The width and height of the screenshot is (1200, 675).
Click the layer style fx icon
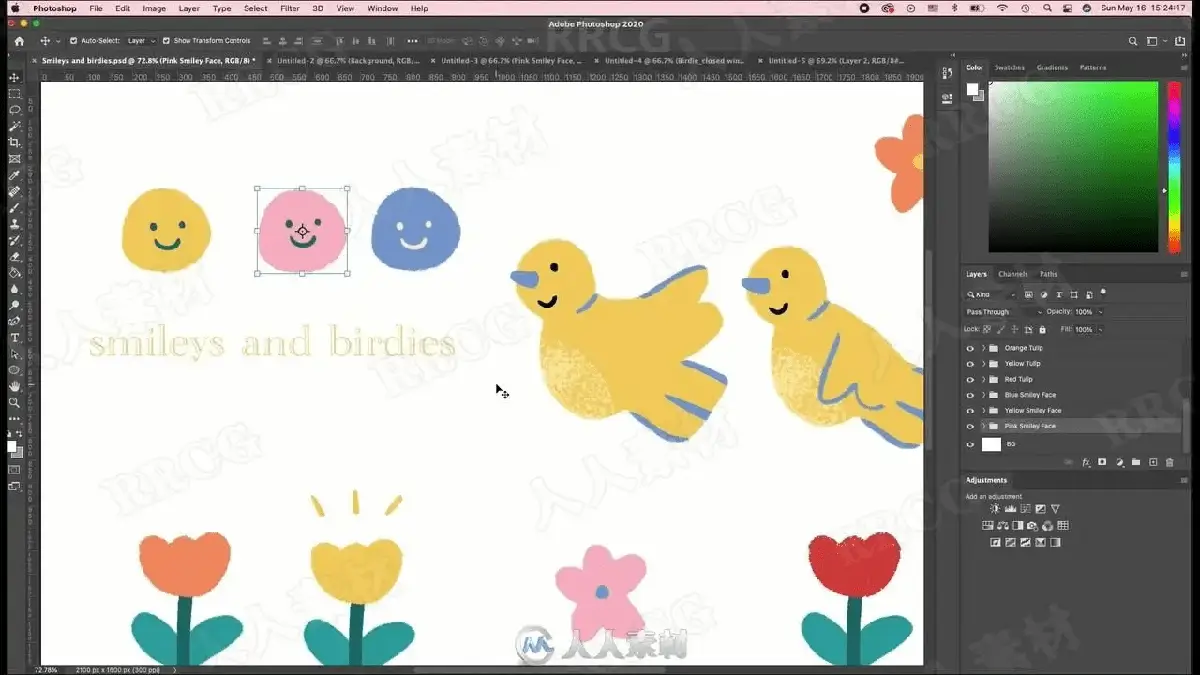click(1085, 462)
